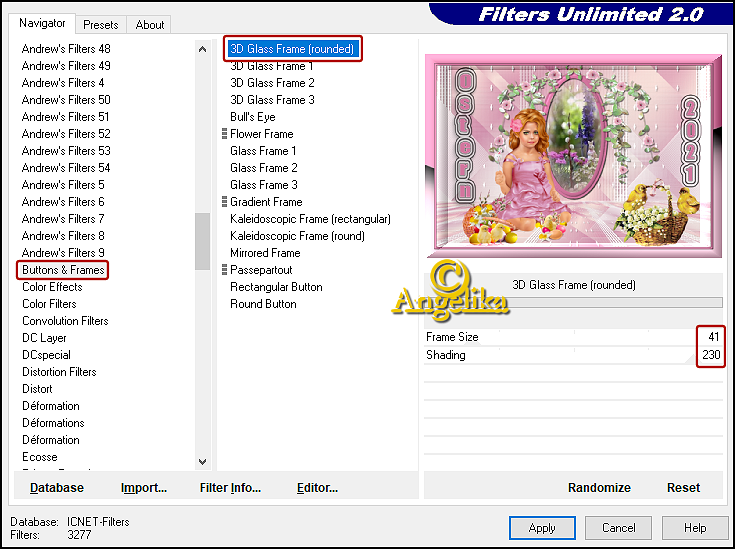Click the Import... button
Viewport: 735px width, 549px height.
point(144,488)
